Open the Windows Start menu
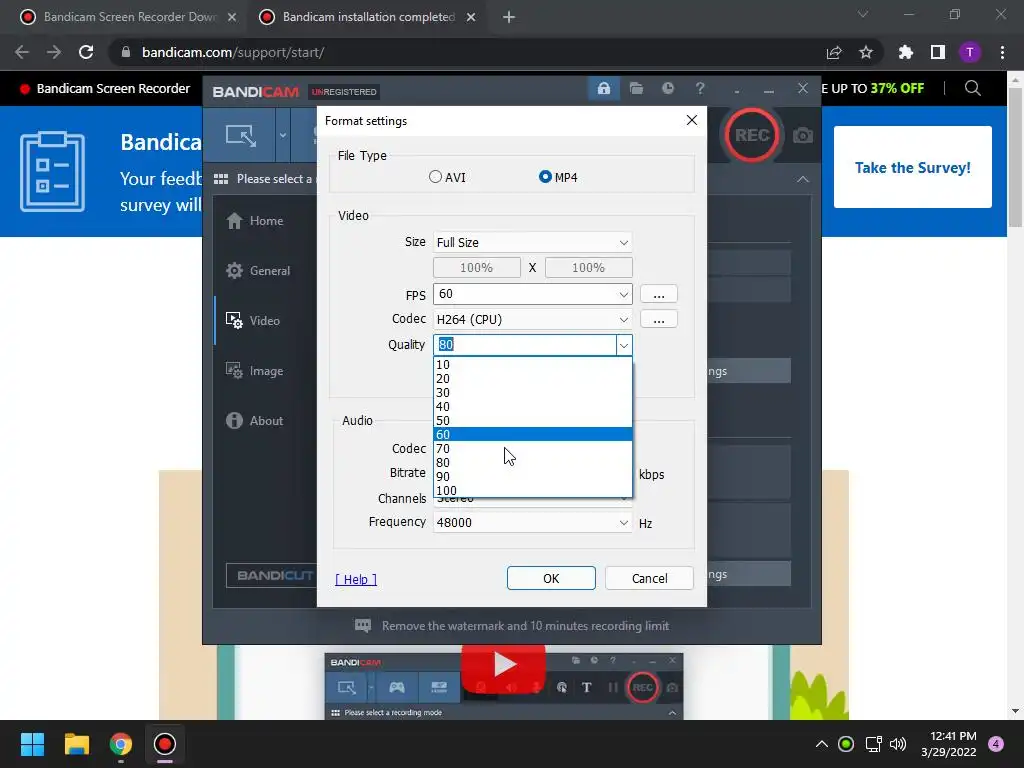This screenshot has height=768, width=1024. [32, 744]
